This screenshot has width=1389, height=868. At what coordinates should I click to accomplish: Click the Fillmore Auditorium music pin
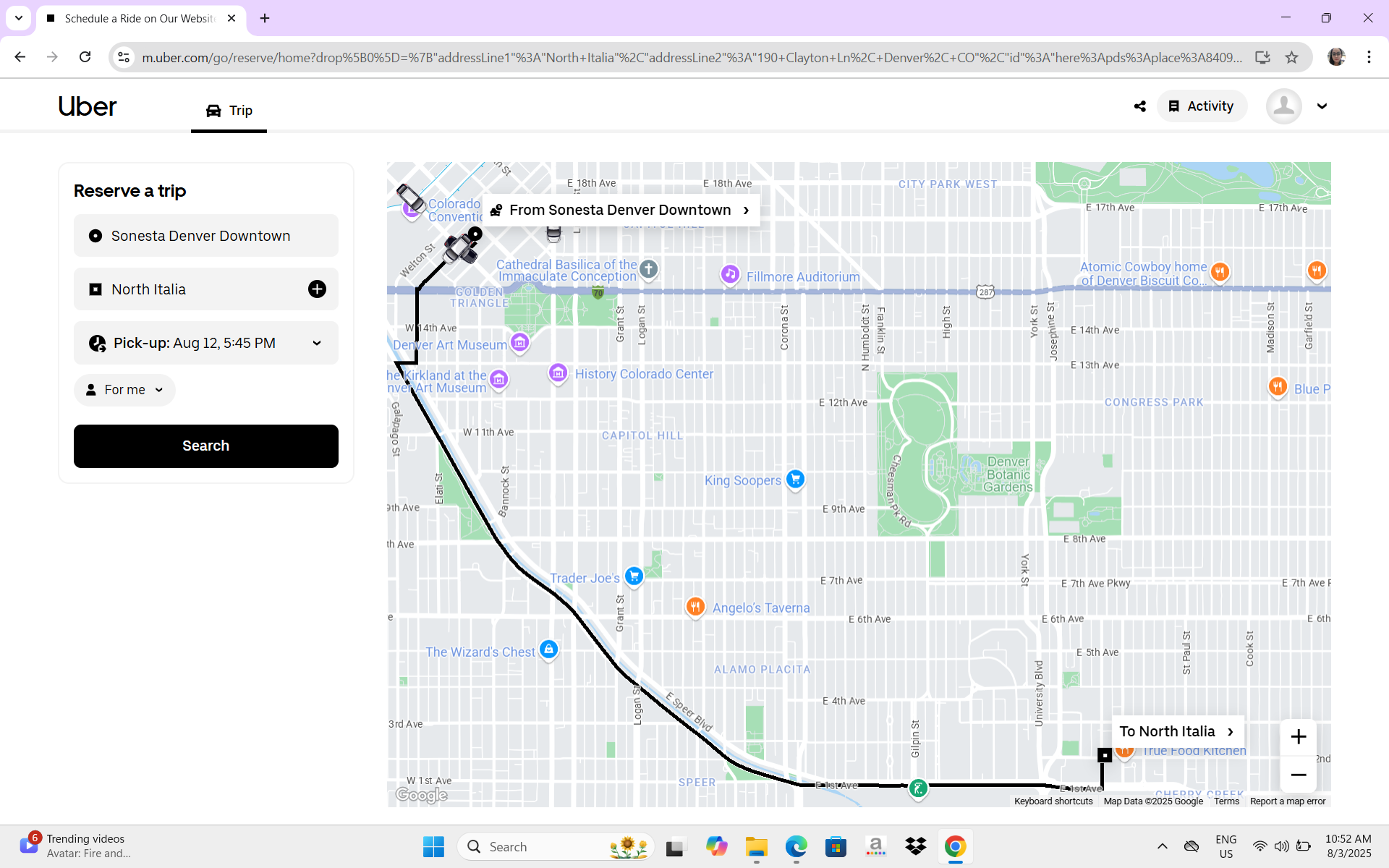(730, 274)
